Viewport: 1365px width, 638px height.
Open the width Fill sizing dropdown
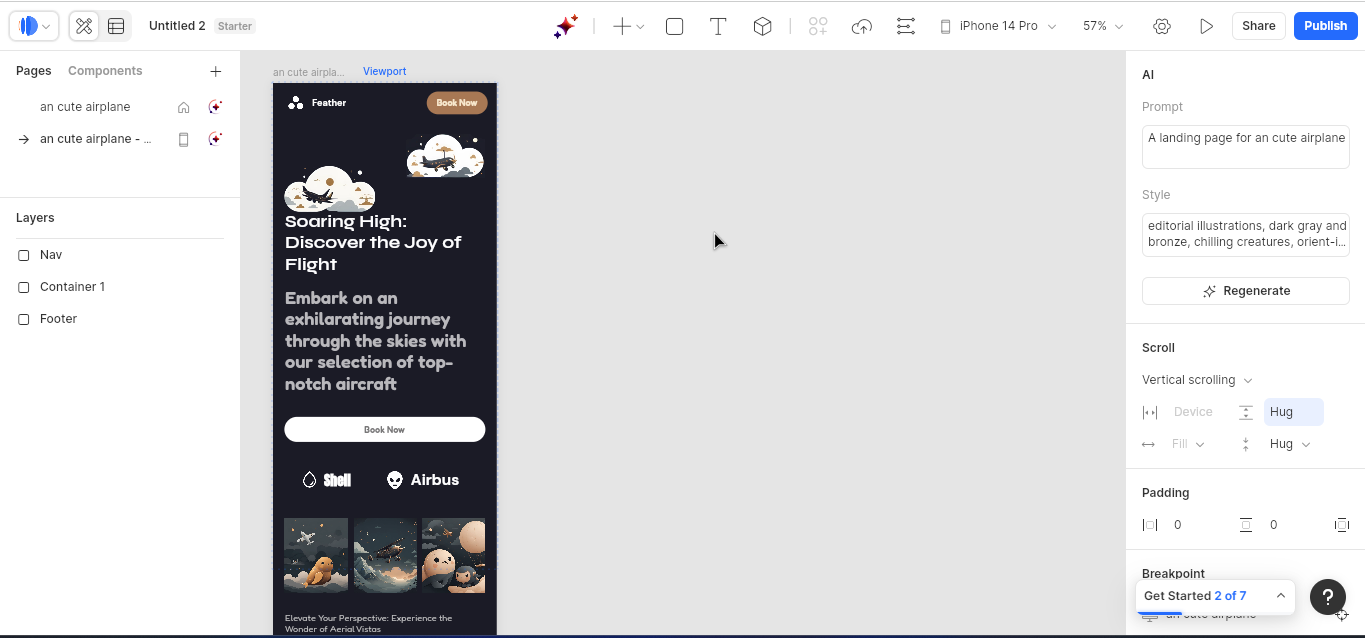point(1188,444)
